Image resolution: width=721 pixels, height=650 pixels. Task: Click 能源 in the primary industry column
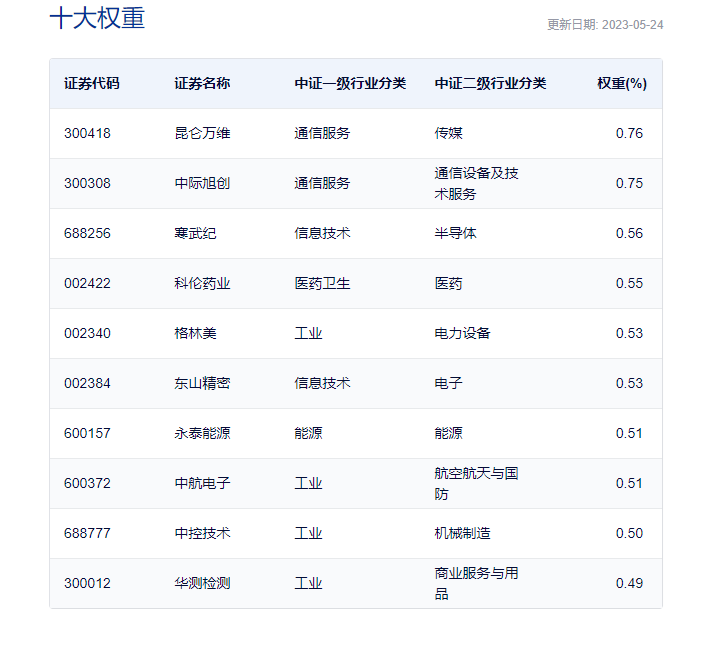point(308,434)
